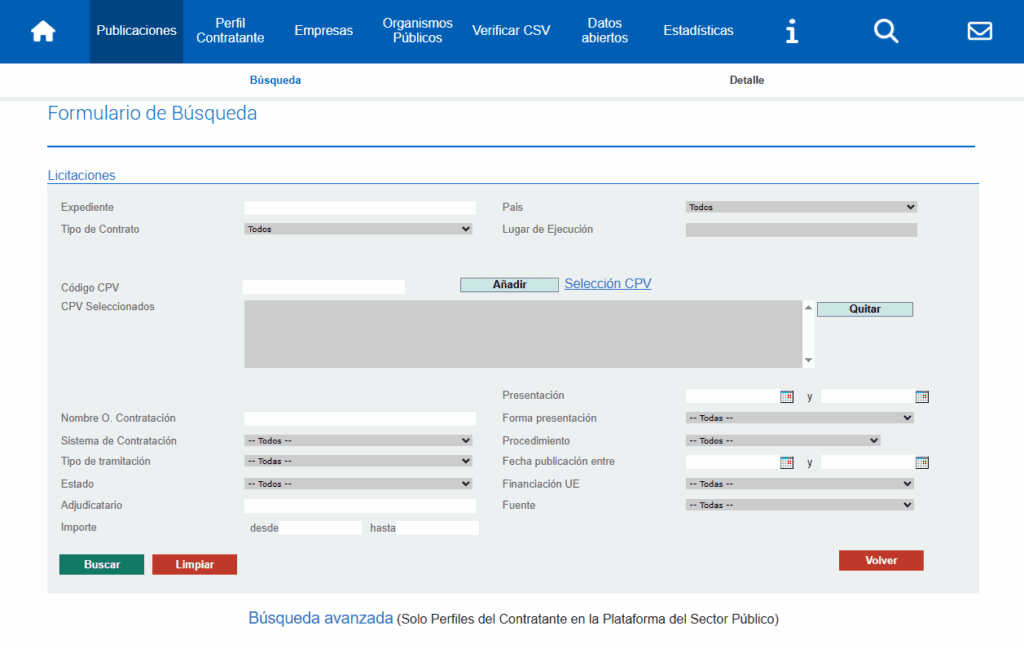The height and width of the screenshot is (648, 1024).
Task: Open the information icon in header
Action: pos(791,31)
